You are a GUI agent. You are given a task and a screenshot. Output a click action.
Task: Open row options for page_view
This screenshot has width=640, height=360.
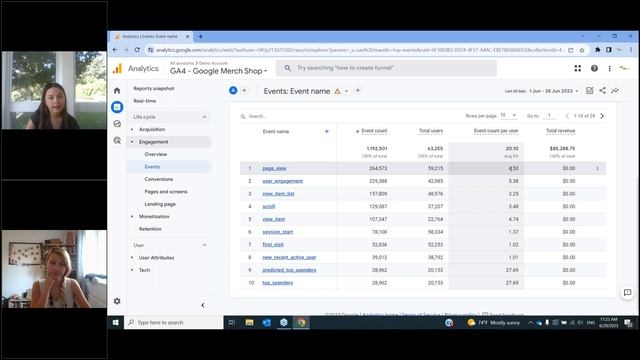coord(598,168)
